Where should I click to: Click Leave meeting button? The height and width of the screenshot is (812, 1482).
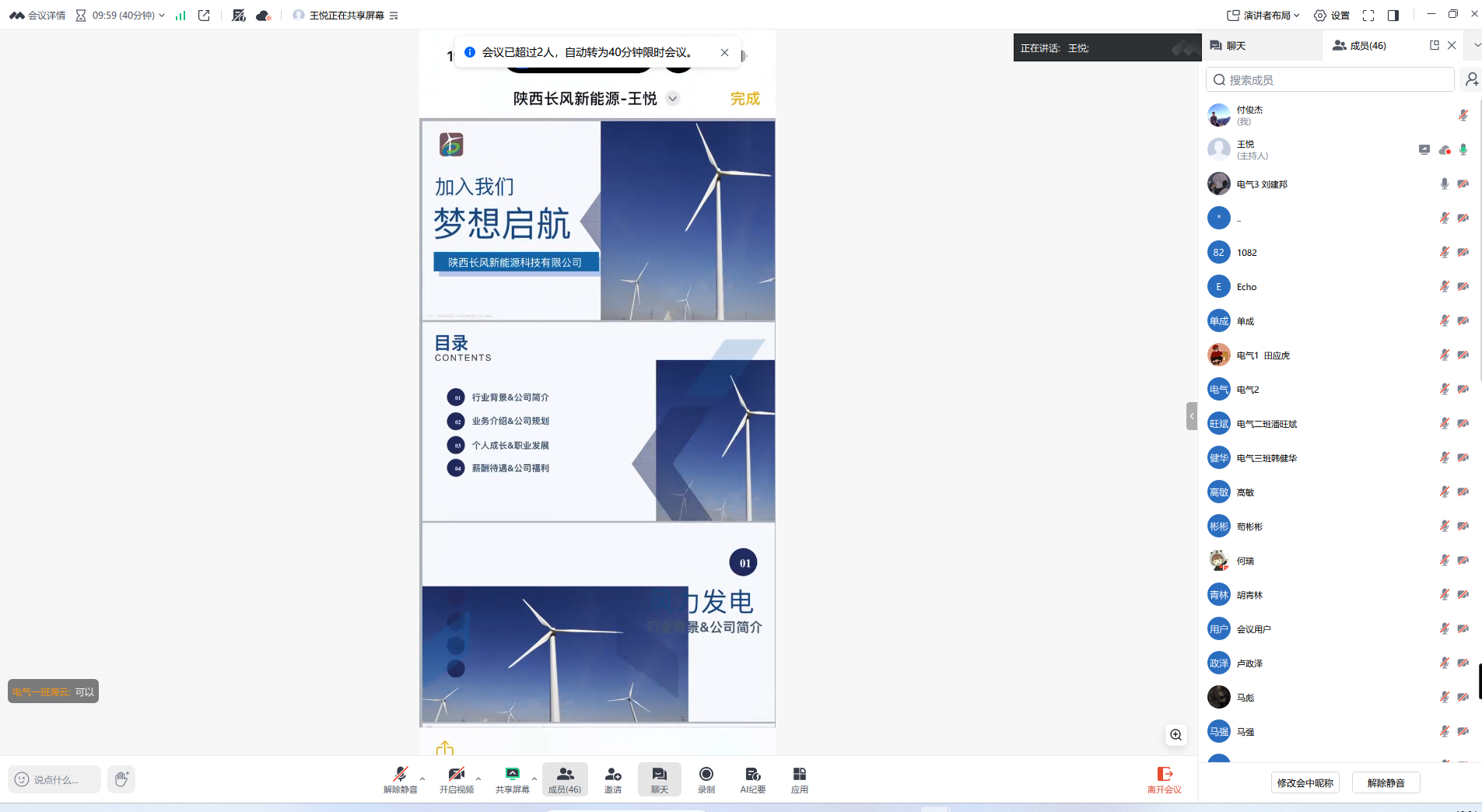(1165, 779)
